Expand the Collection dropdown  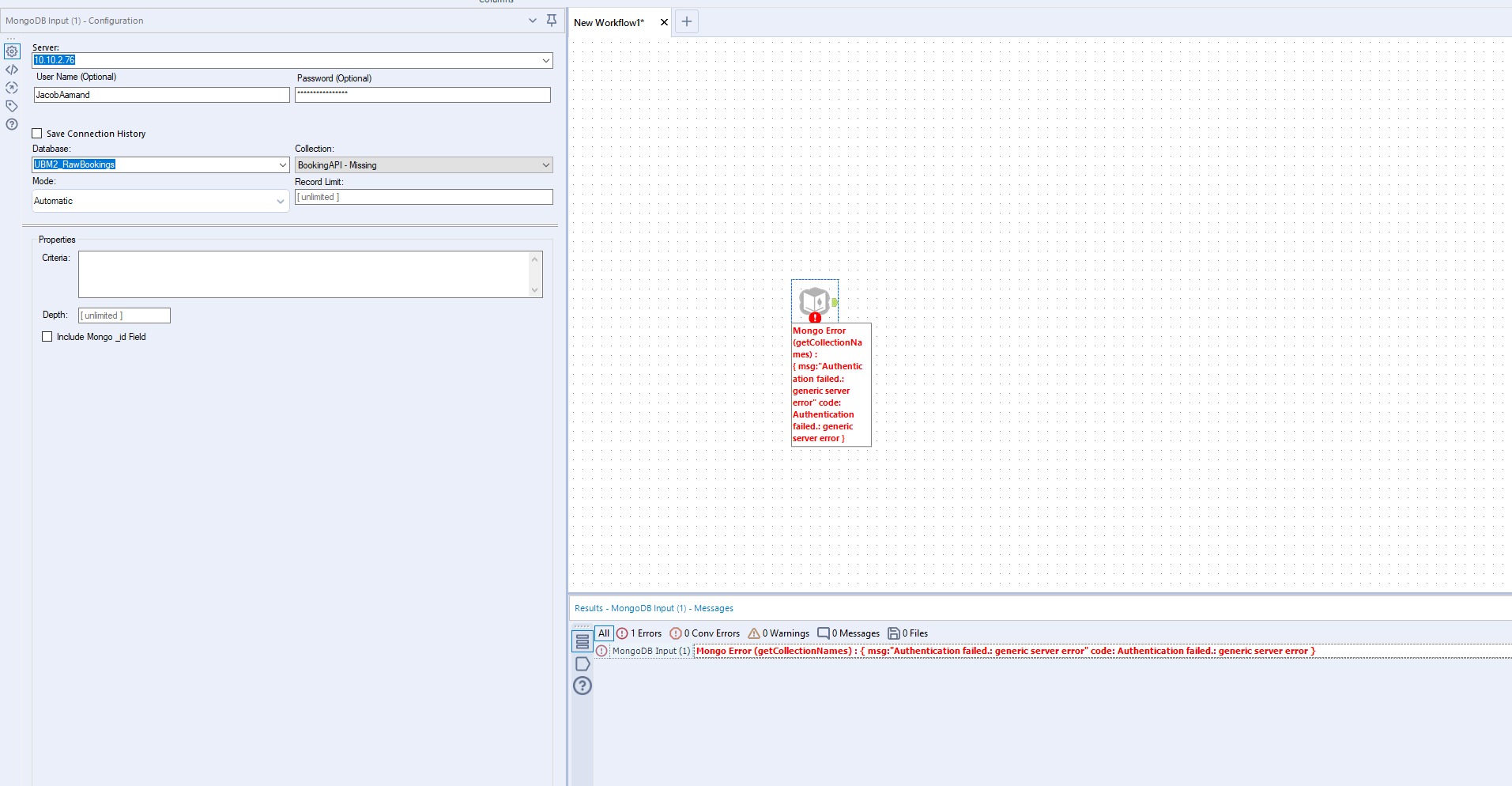click(x=545, y=164)
